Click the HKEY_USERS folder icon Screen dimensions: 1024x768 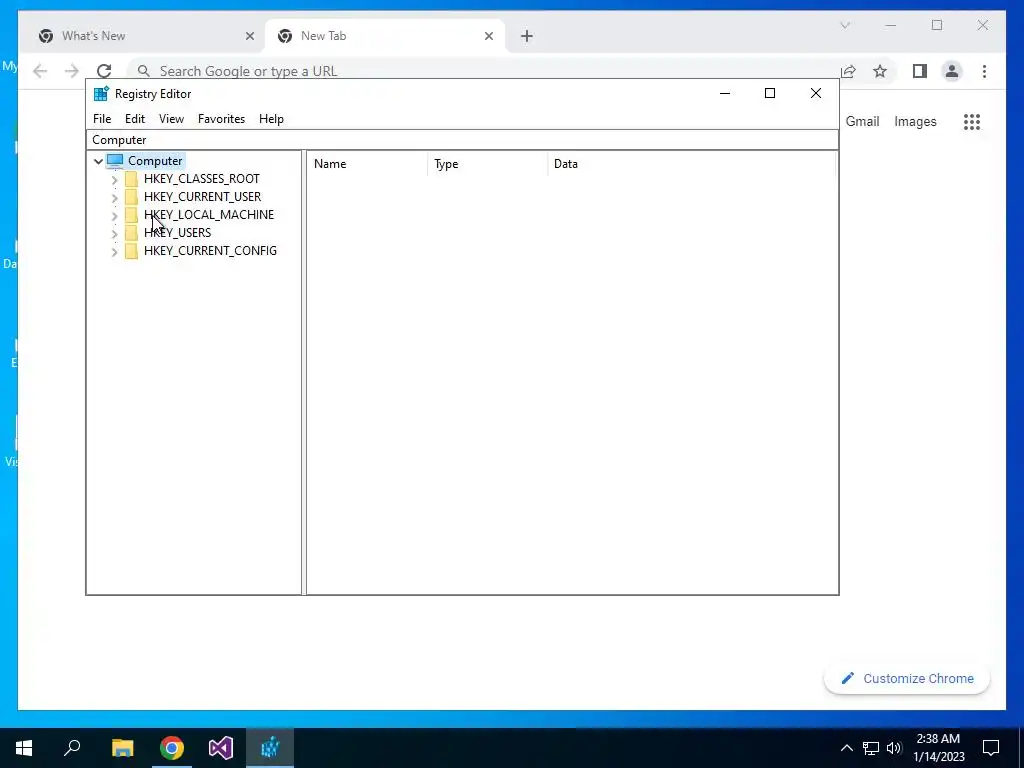coord(131,232)
